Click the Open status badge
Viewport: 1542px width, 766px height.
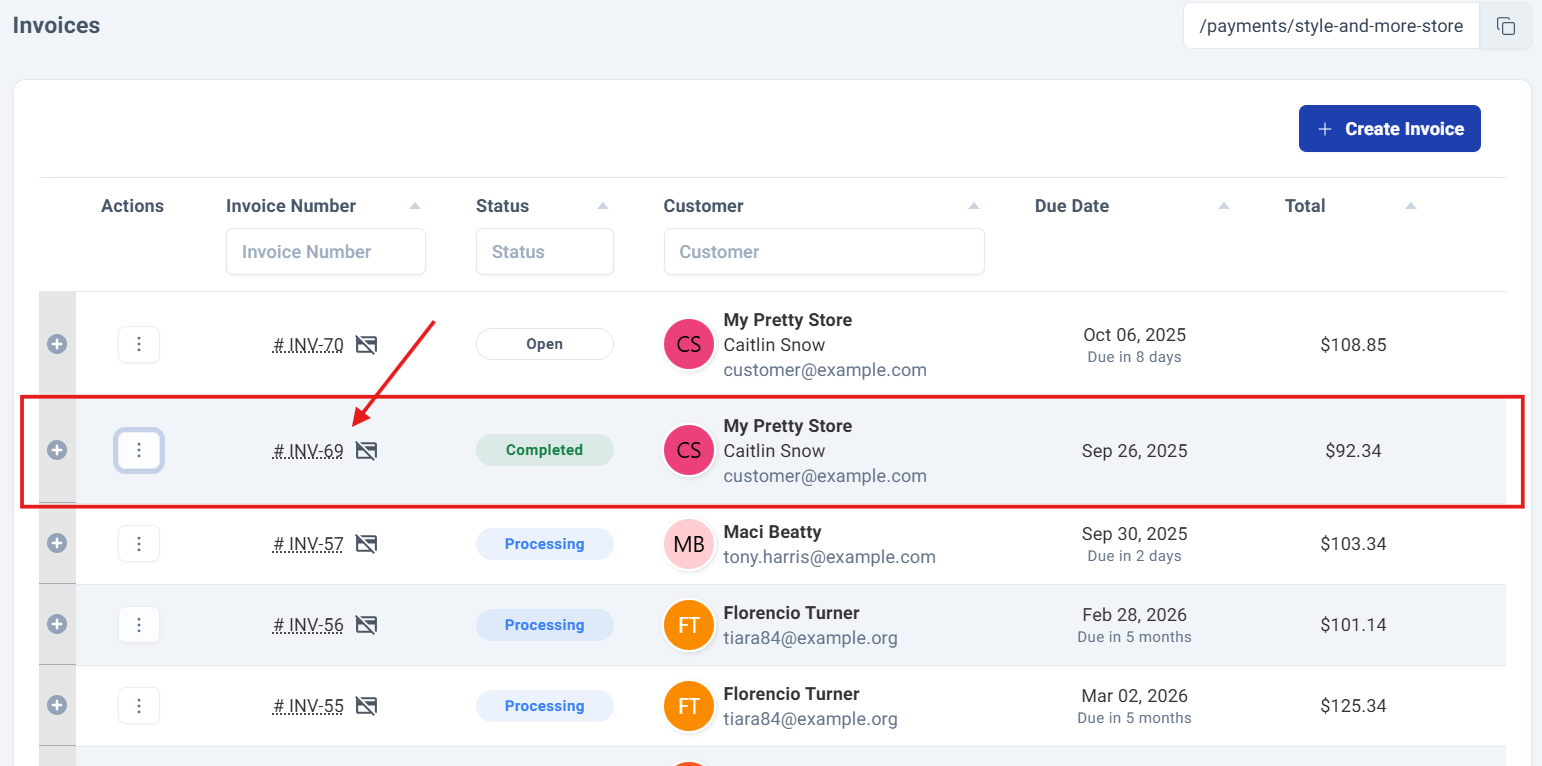click(545, 344)
